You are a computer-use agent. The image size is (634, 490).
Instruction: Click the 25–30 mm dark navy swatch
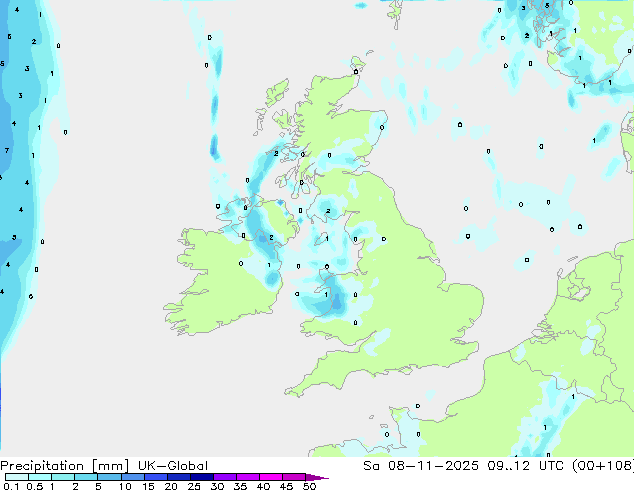(201, 477)
